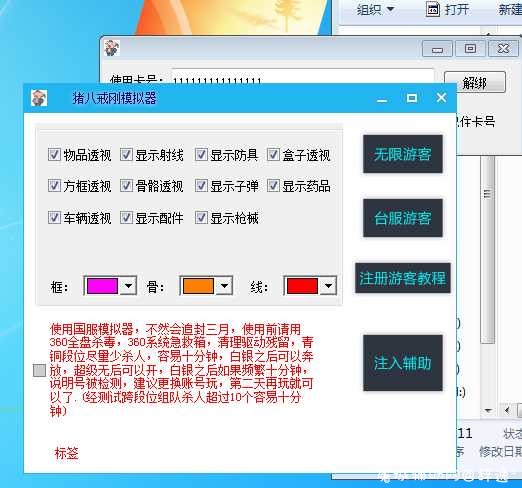Open the 组织 menu in Explorer

click(x=375, y=9)
